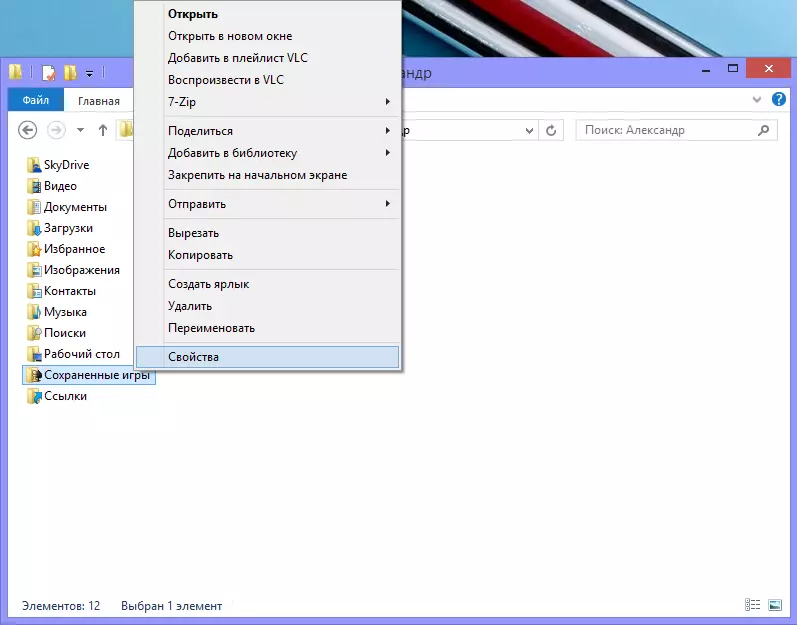The image size is (797, 625).
Task: Open SkyDrive folder icon
Action: coord(34,165)
